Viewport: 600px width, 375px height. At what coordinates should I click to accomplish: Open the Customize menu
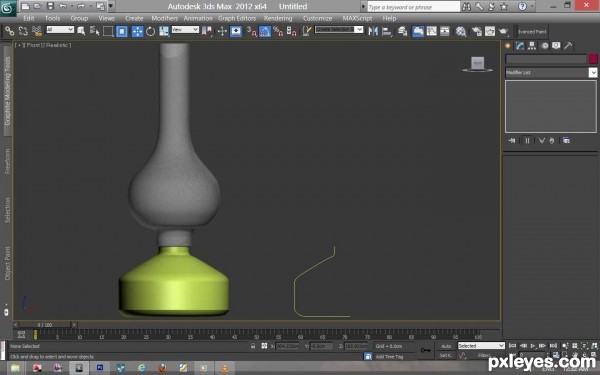coord(318,18)
